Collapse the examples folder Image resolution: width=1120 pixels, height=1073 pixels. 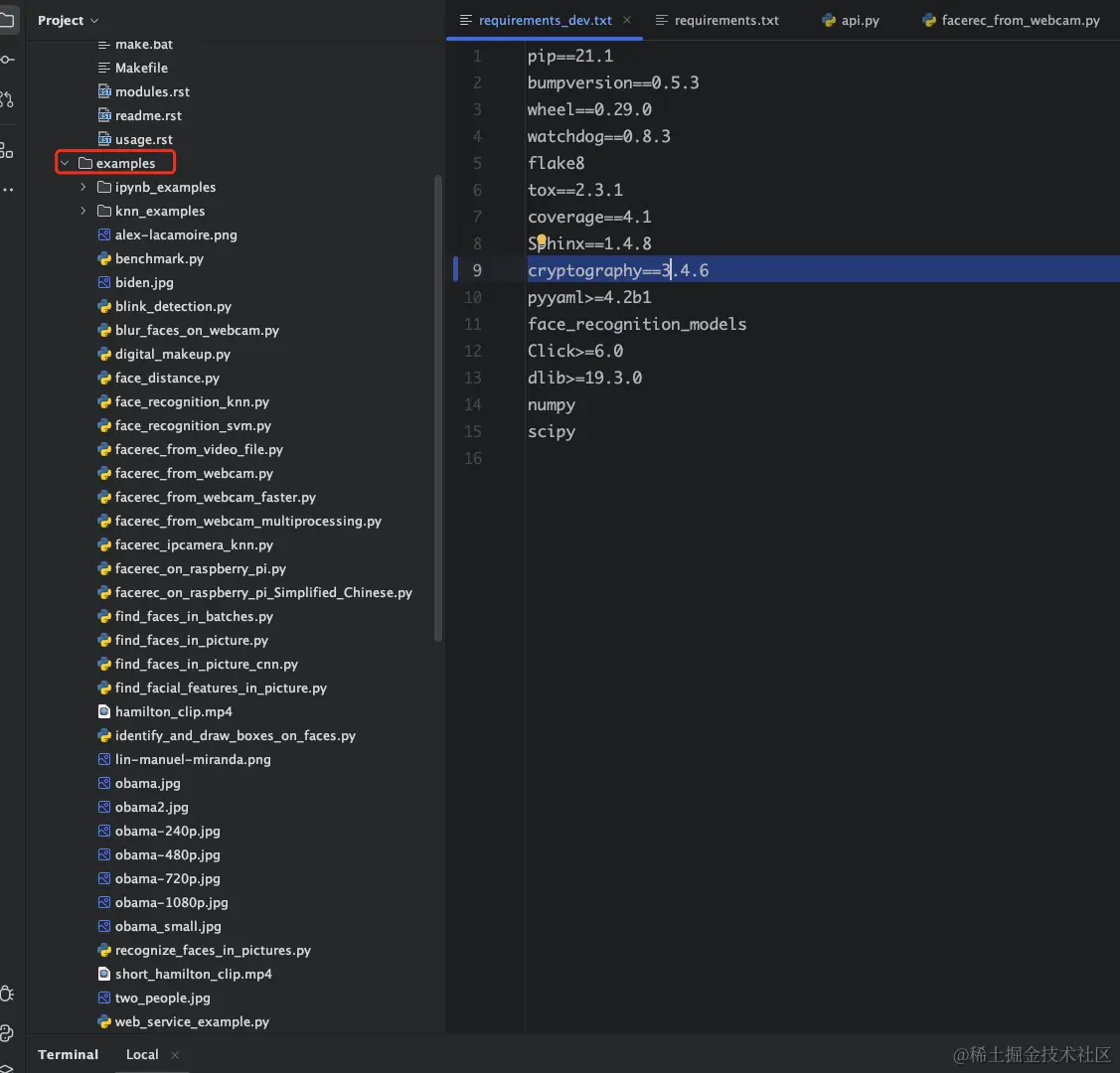[x=65, y=163]
